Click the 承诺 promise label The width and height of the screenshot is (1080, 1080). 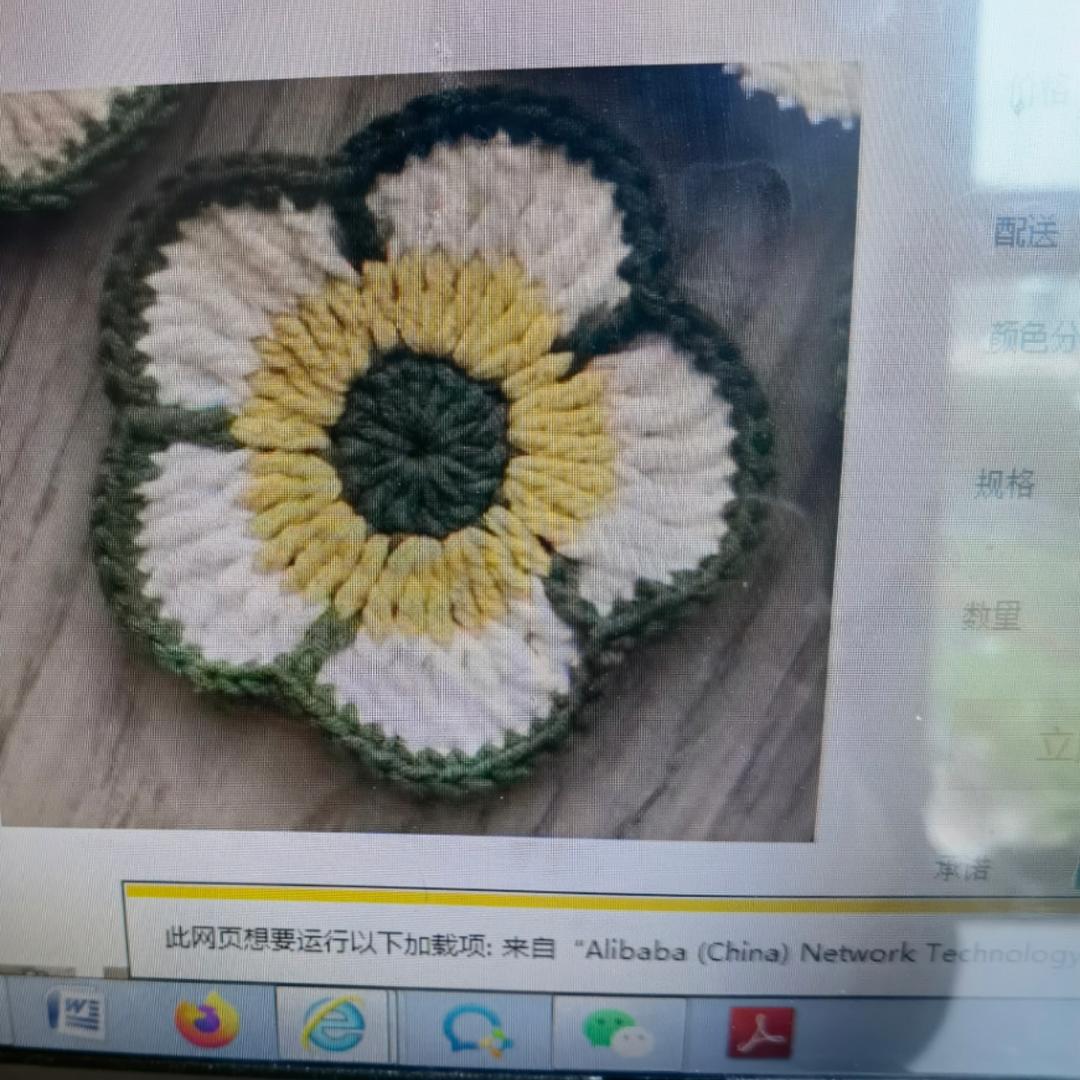click(x=962, y=870)
